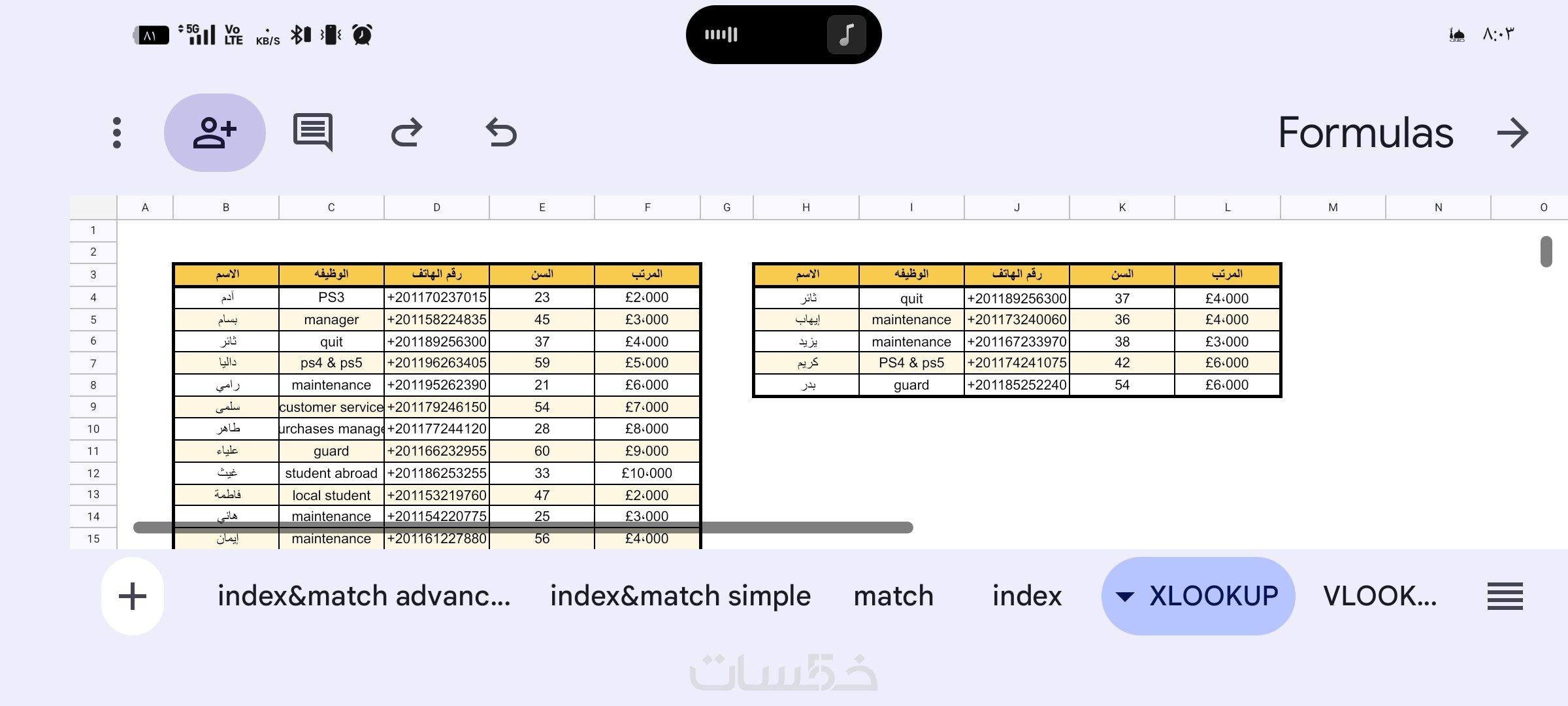Switch to the index sheet tab
Screen dimensions: 1568x706
point(1026,596)
